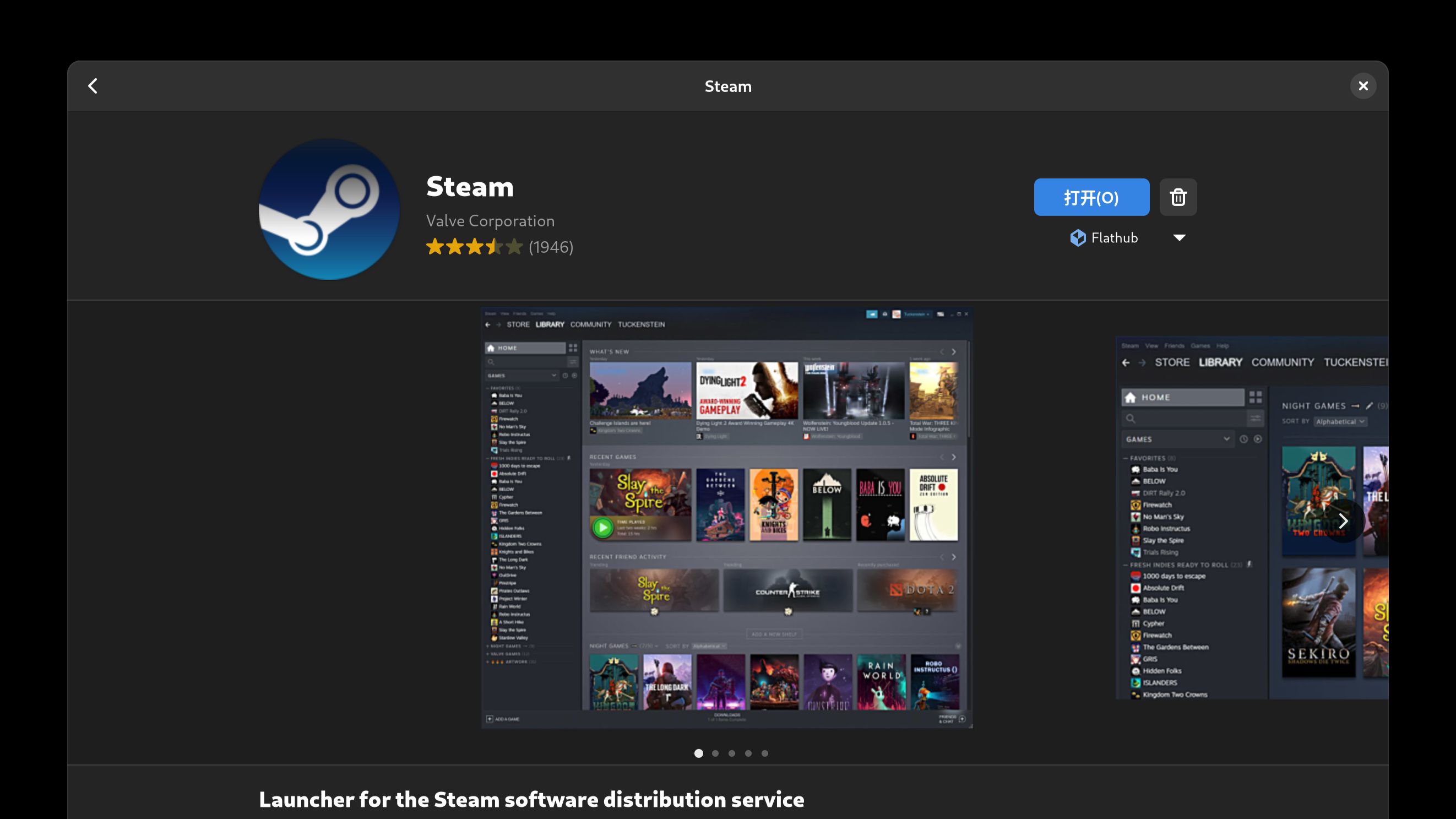Click the Flathub cube icon

pos(1078,237)
